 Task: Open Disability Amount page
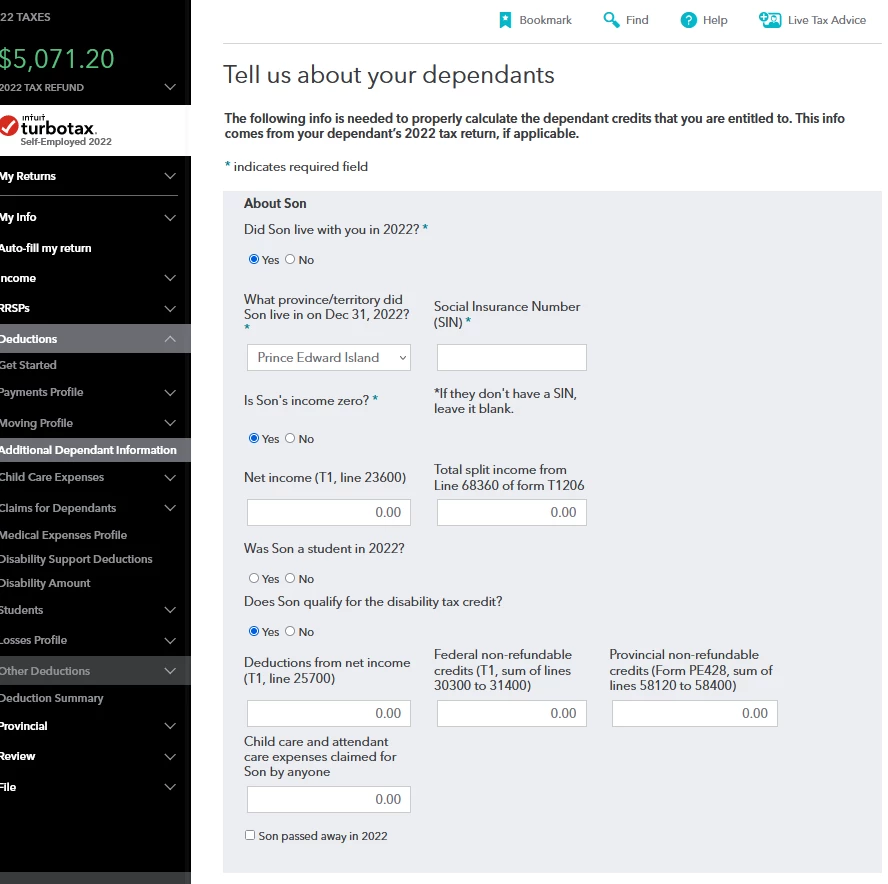click(x=45, y=583)
